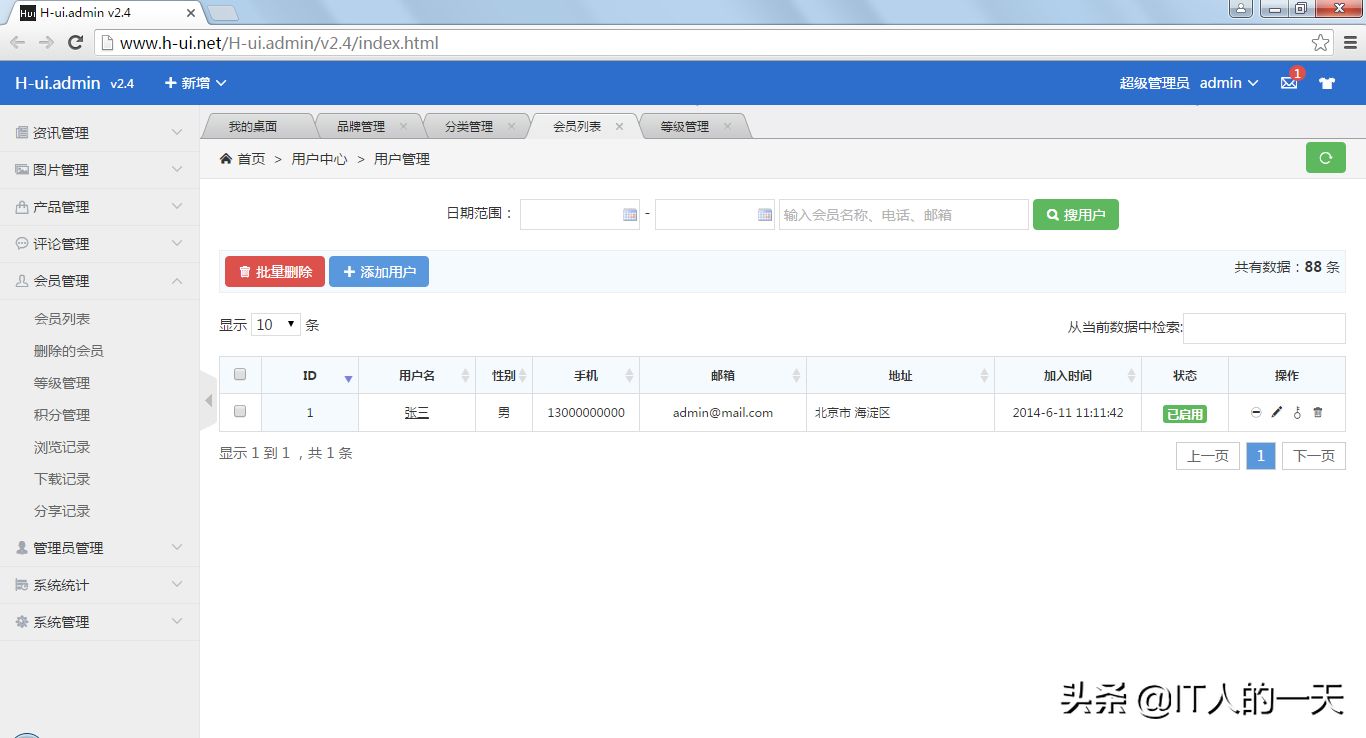Image resolution: width=1366 pixels, height=738 pixels.
Task: Sort by the 手机 column
Action: pos(586,375)
